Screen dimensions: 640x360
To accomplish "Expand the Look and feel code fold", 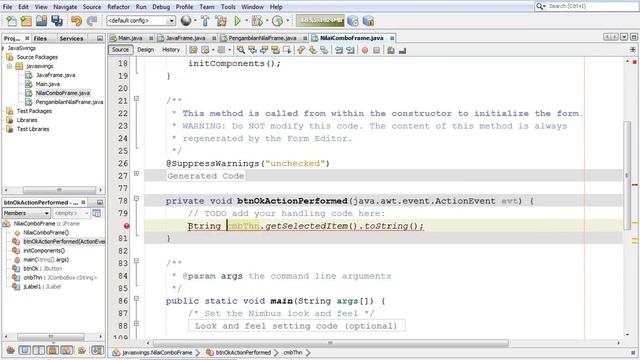I will pyautogui.click(x=136, y=323).
